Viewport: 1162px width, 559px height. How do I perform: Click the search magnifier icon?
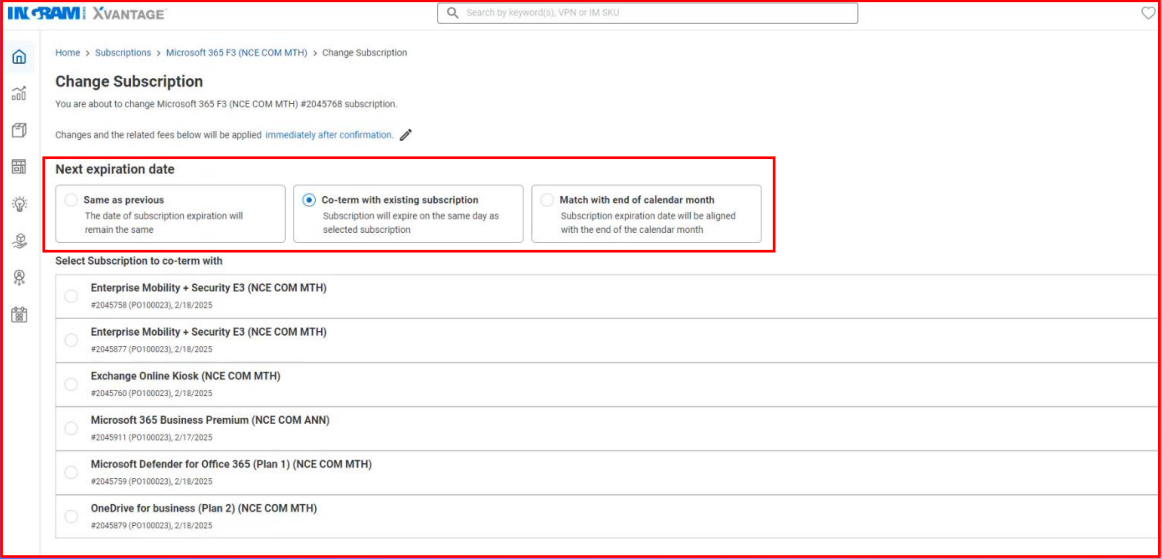[x=451, y=13]
